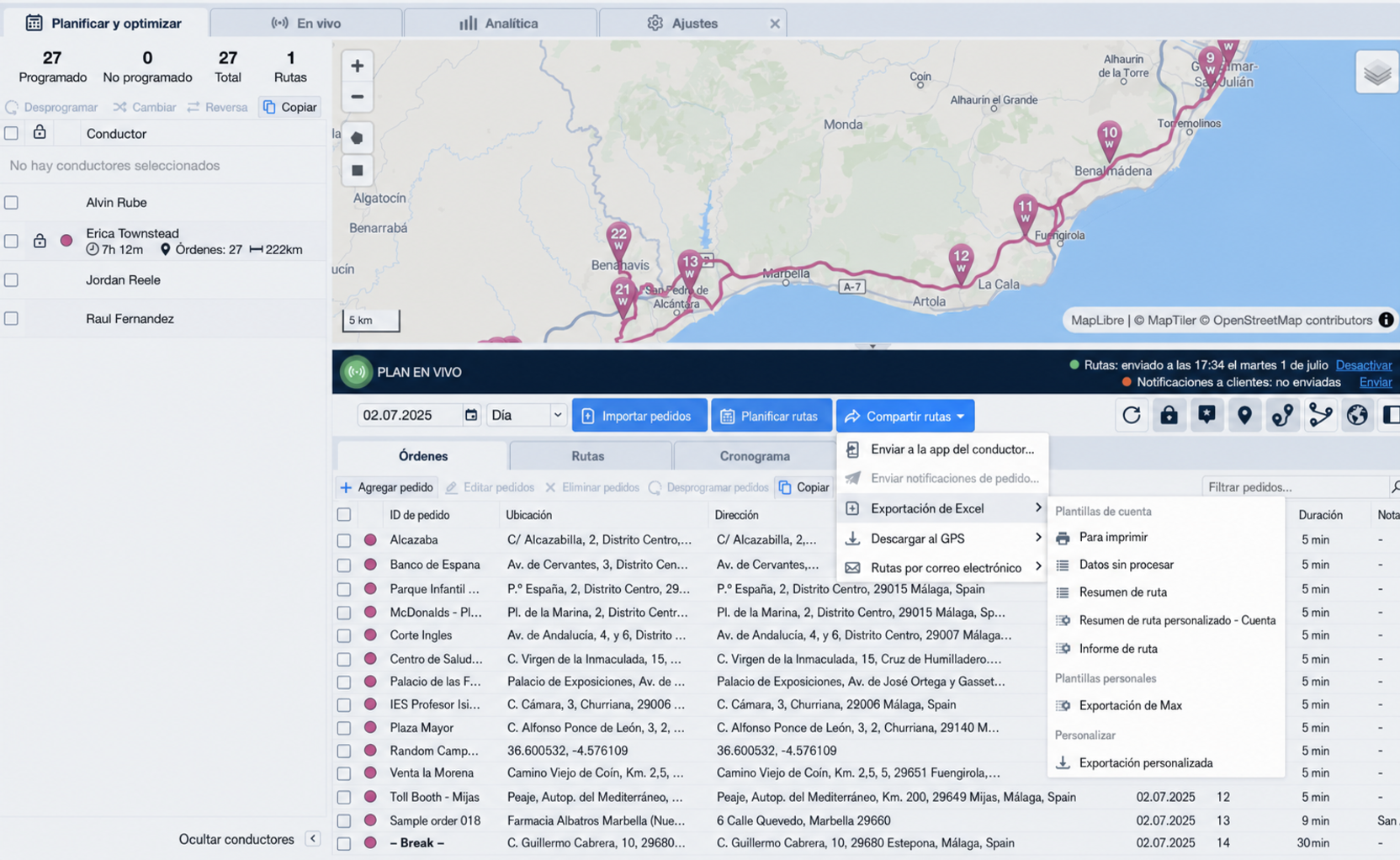Click the refresh icon in plan toolbar
The height and width of the screenshot is (860, 1400).
[1132, 415]
